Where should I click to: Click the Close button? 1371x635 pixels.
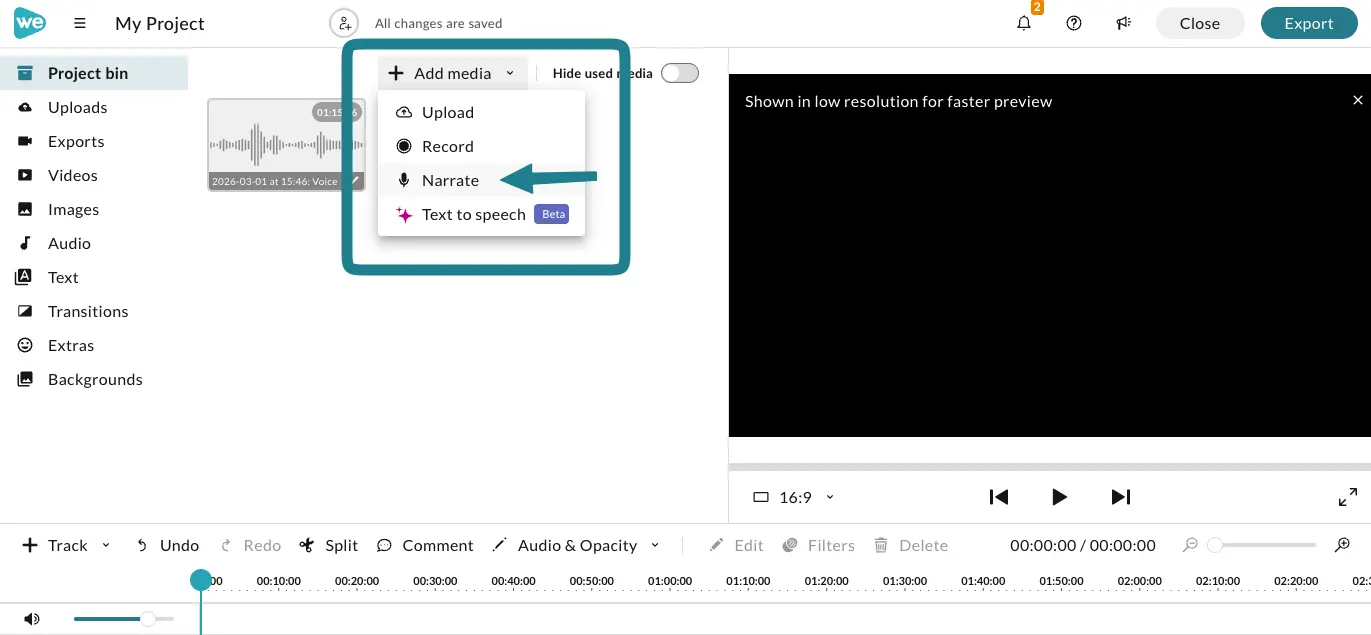coord(1200,23)
